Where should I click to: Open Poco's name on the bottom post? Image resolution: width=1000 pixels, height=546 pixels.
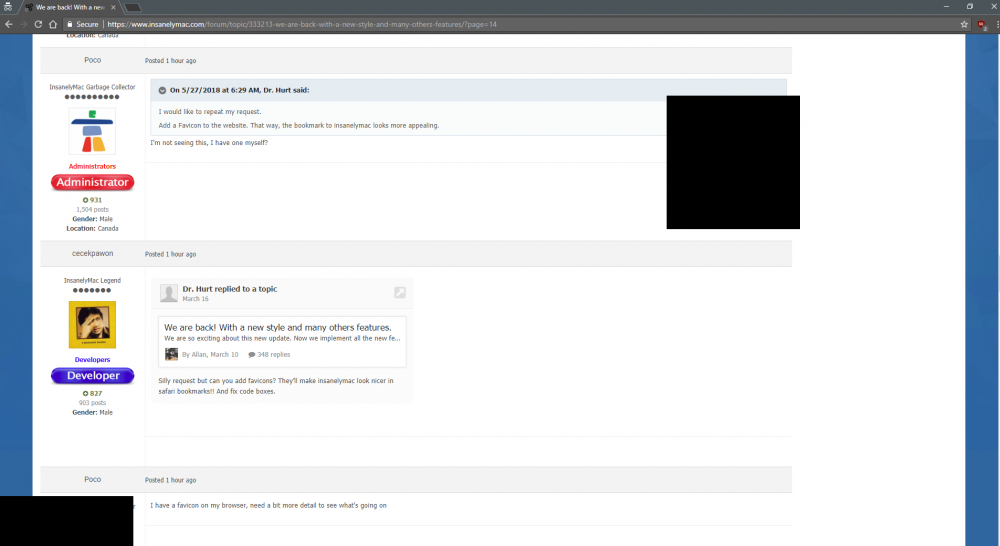(92, 479)
